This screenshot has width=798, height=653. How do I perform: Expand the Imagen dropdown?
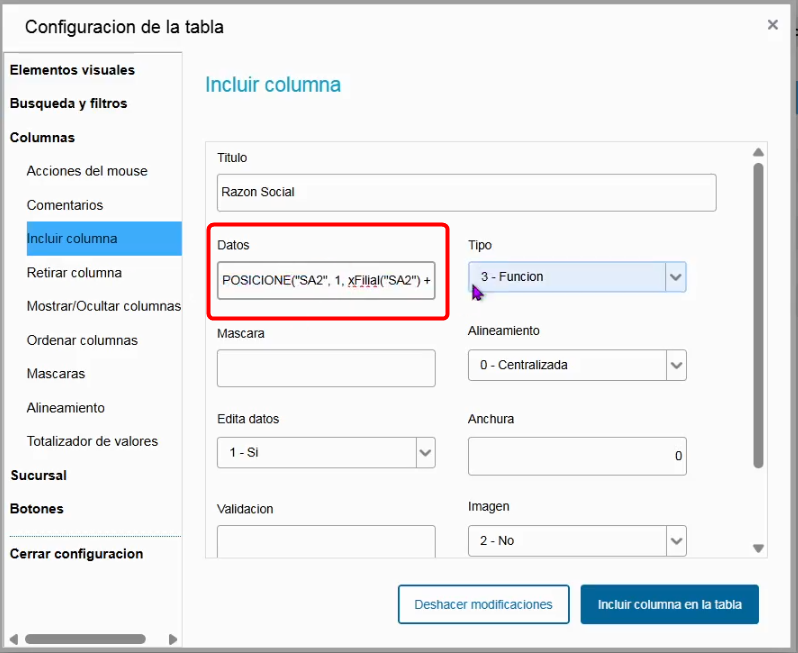click(x=676, y=541)
